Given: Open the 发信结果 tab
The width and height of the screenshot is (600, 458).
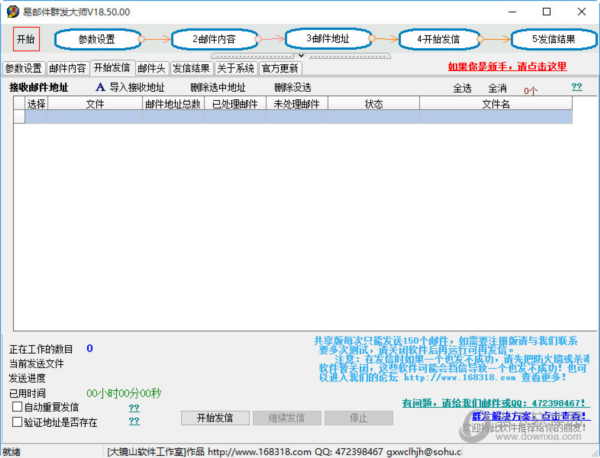Looking at the screenshot, I should [x=191, y=68].
